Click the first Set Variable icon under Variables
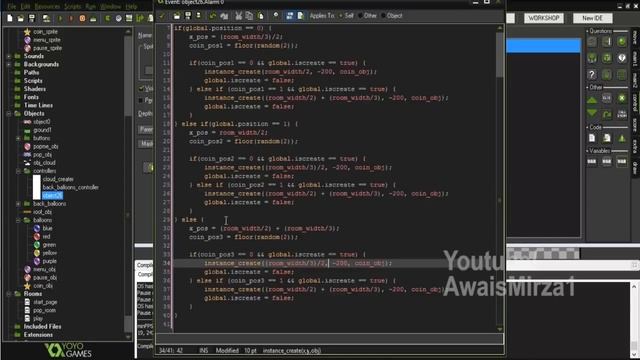Viewport: 640px width, 360px height. click(x=592, y=162)
